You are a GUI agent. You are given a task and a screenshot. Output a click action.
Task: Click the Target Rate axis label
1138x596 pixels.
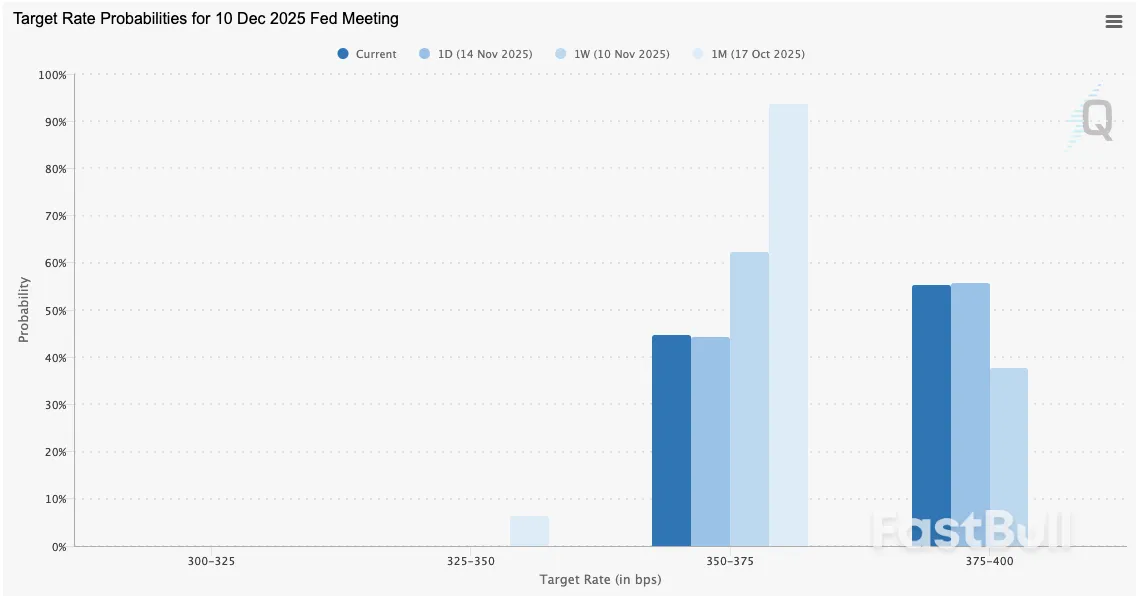[599, 579]
